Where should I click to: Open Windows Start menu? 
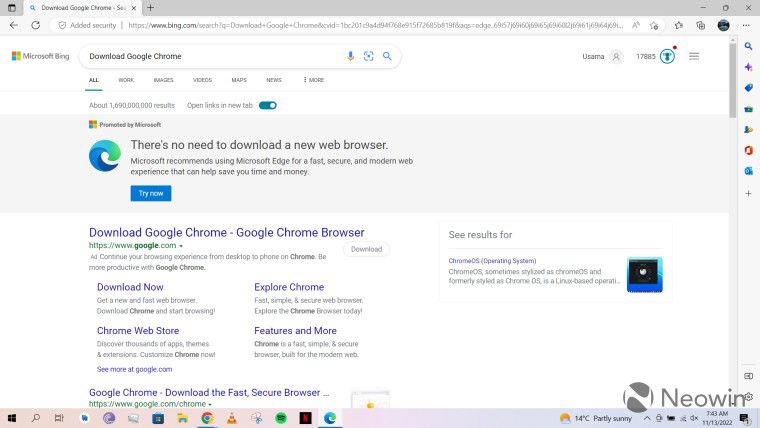[12, 418]
